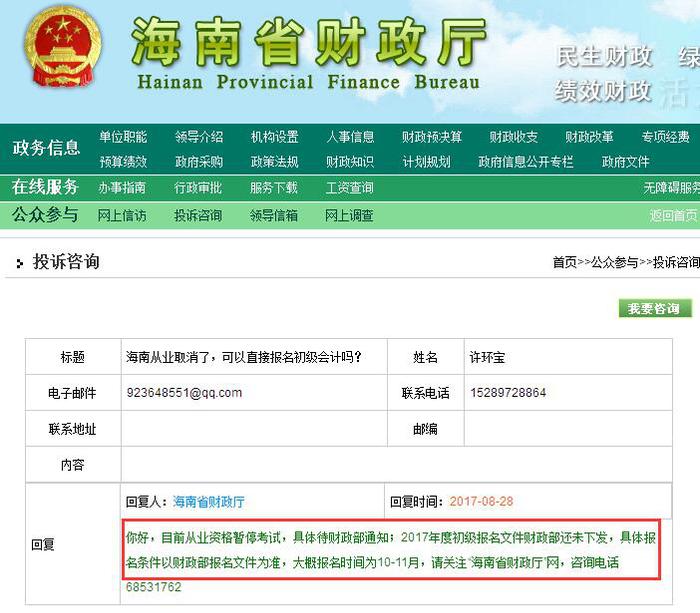
Task: Open 办事指南 under online services
Action: coord(123,187)
